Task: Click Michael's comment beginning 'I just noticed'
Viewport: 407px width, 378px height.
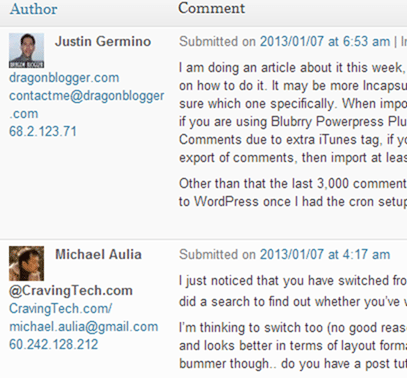Action: tap(293, 291)
